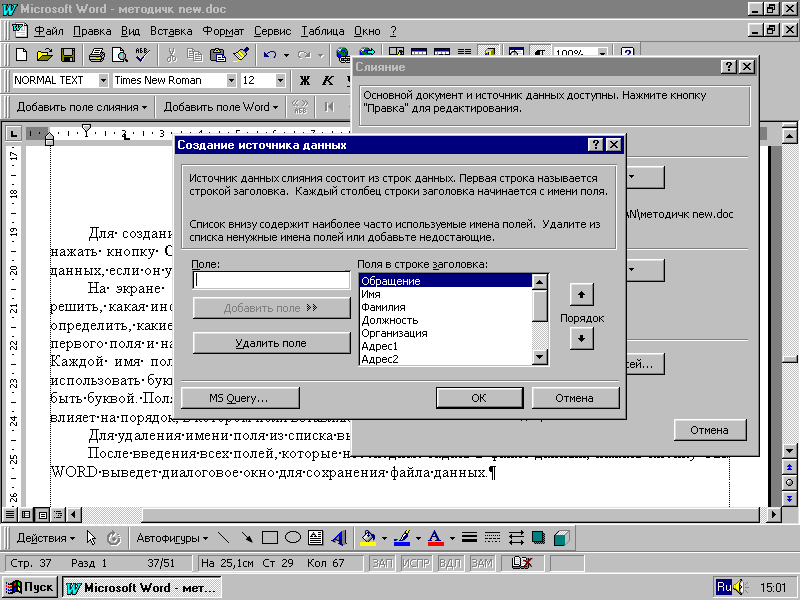
Task: Click the Print icon in toolbar
Action: tap(96, 55)
